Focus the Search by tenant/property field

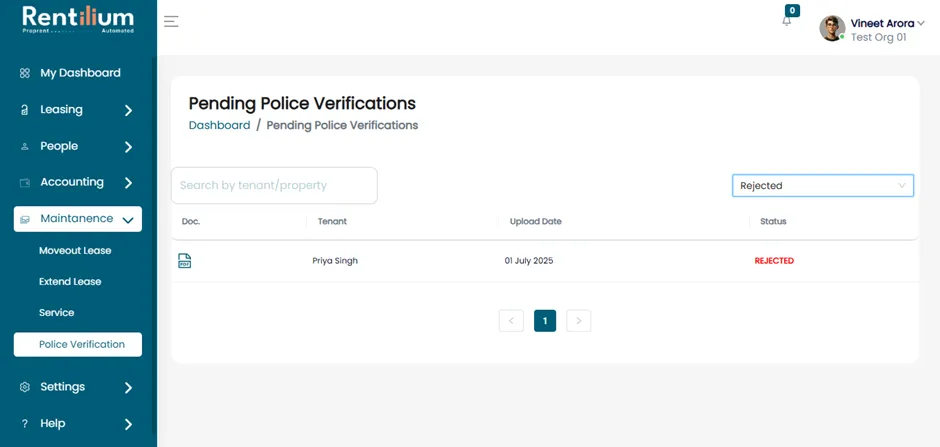pos(275,185)
